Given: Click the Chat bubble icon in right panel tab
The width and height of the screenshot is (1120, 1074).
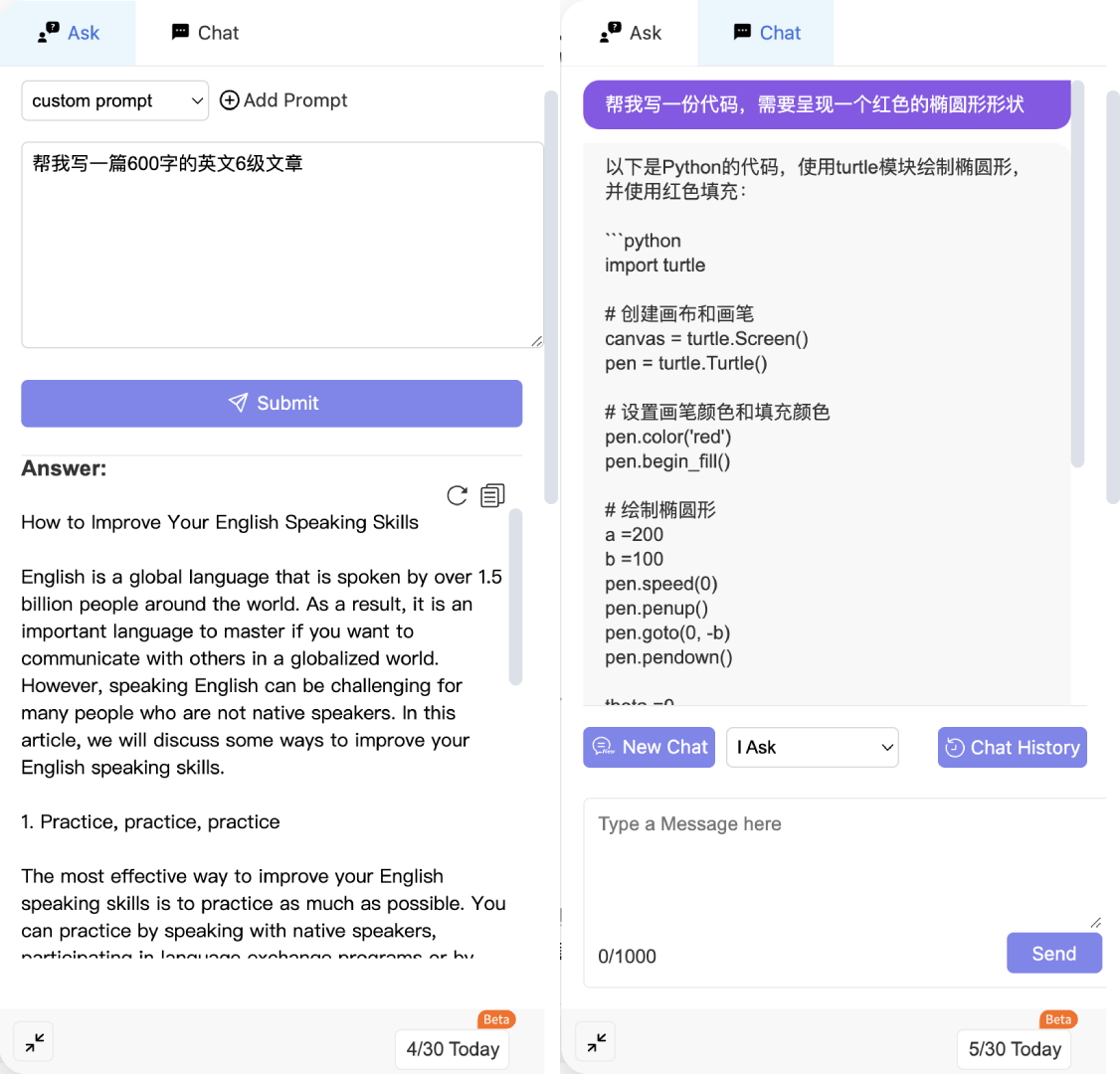Looking at the screenshot, I should pyautogui.click(x=742, y=33).
